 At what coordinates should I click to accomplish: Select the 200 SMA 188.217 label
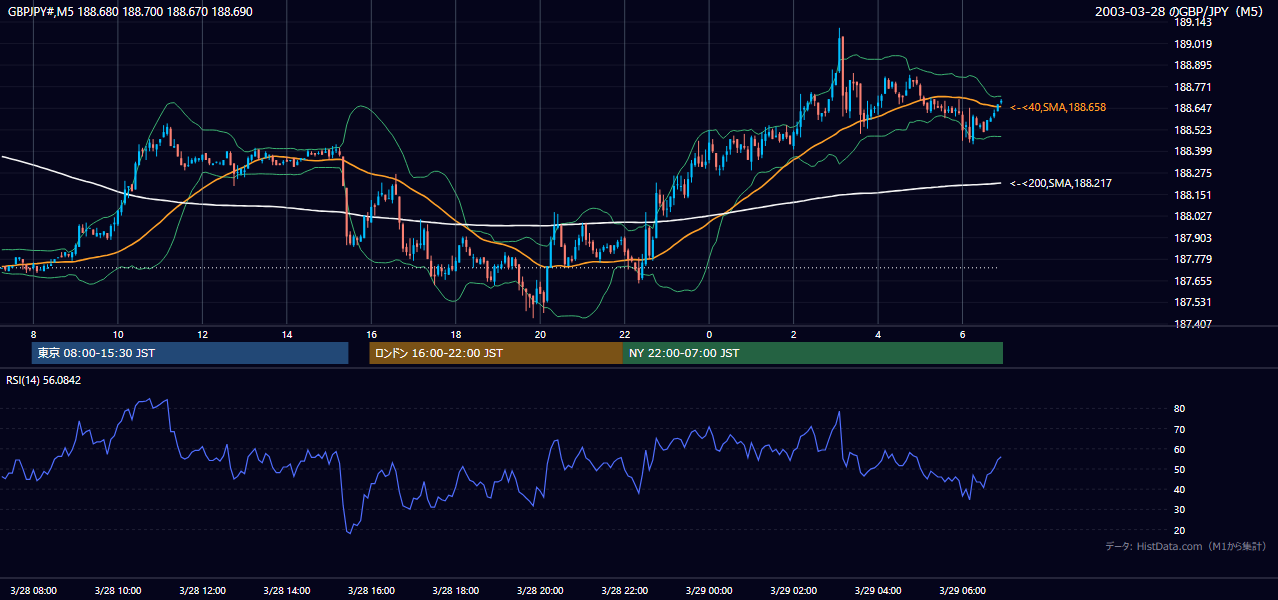coord(1061,183)
